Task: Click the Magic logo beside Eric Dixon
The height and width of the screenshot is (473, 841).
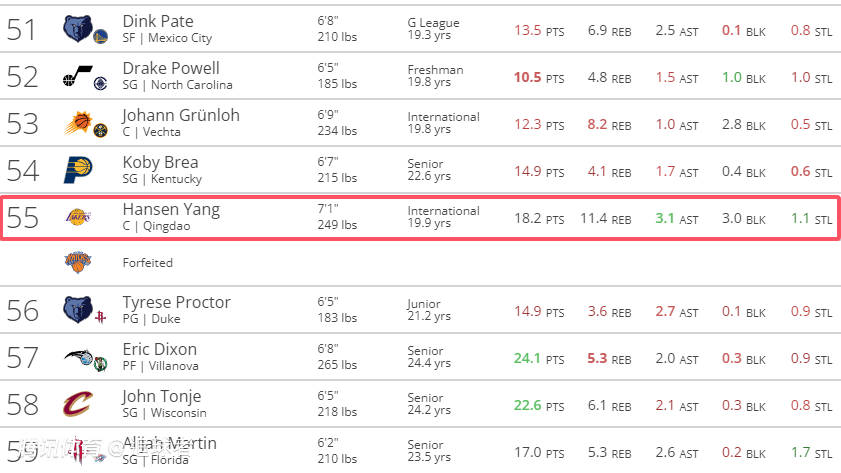Action: click(x=75, y=357)
